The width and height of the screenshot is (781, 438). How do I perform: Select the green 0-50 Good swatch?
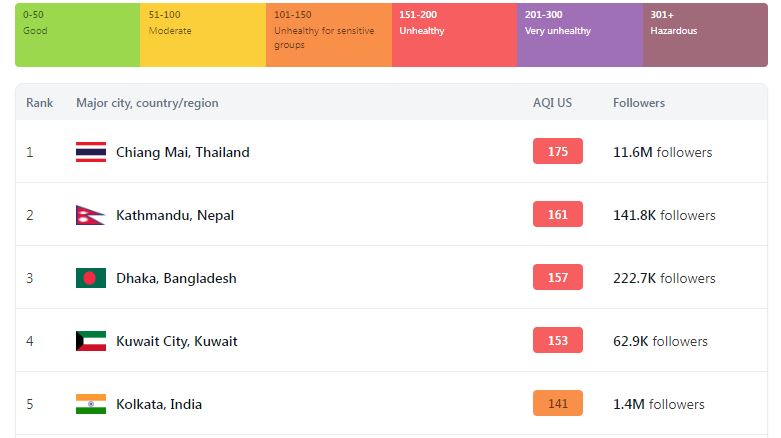click(77, 35)
